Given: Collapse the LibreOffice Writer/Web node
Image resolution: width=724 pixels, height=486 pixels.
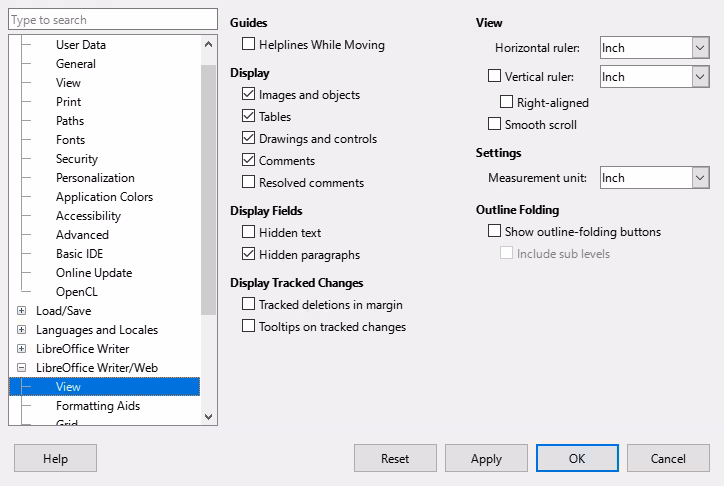Looking at the screenshot, I should tap(21, 368).
